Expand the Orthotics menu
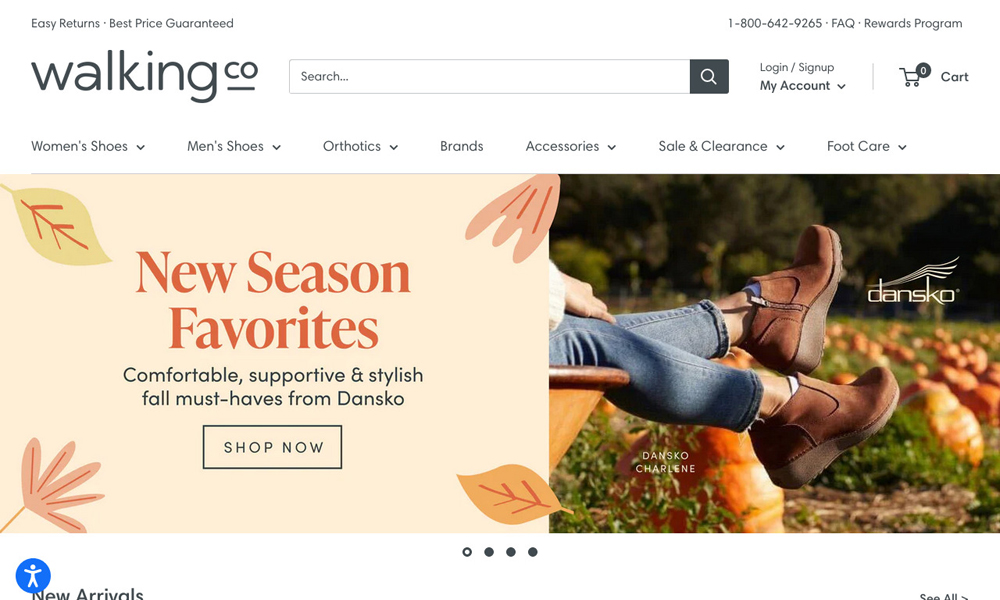The height and width of the screenshot is (600, 1000). 360,146
